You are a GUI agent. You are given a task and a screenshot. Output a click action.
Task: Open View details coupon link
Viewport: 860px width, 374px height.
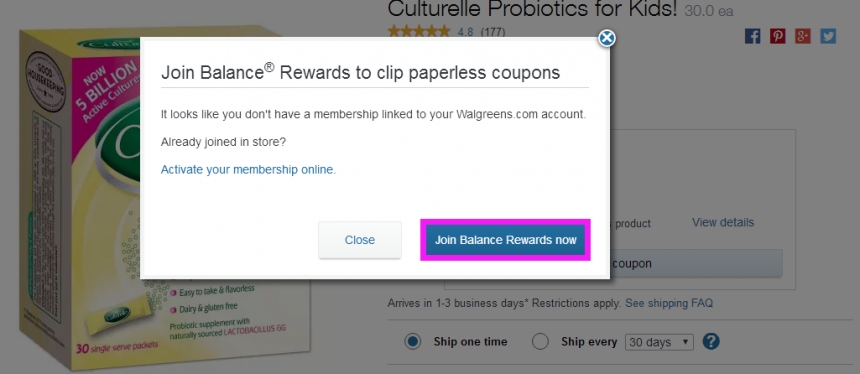pyautogui.click(x=723, y=222)
